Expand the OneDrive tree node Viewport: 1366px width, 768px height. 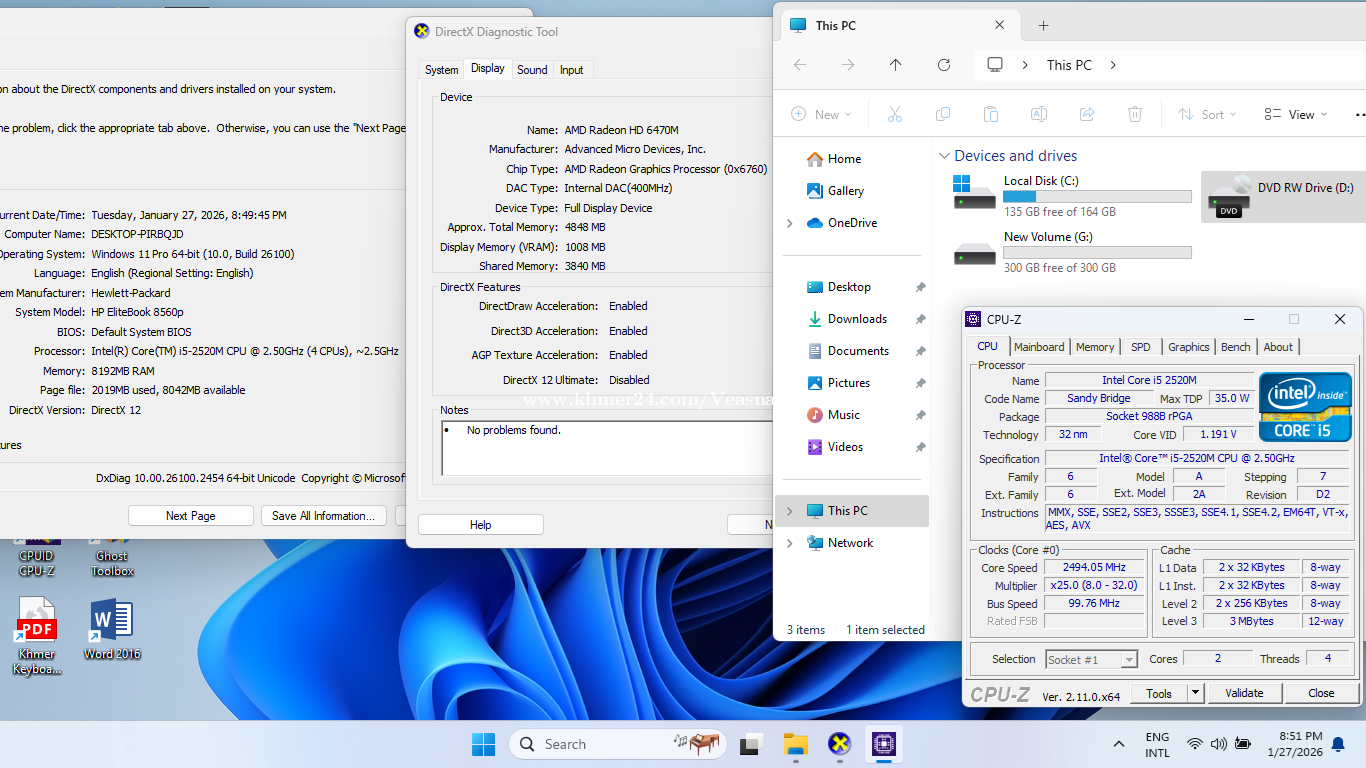[x=789, y=223]
